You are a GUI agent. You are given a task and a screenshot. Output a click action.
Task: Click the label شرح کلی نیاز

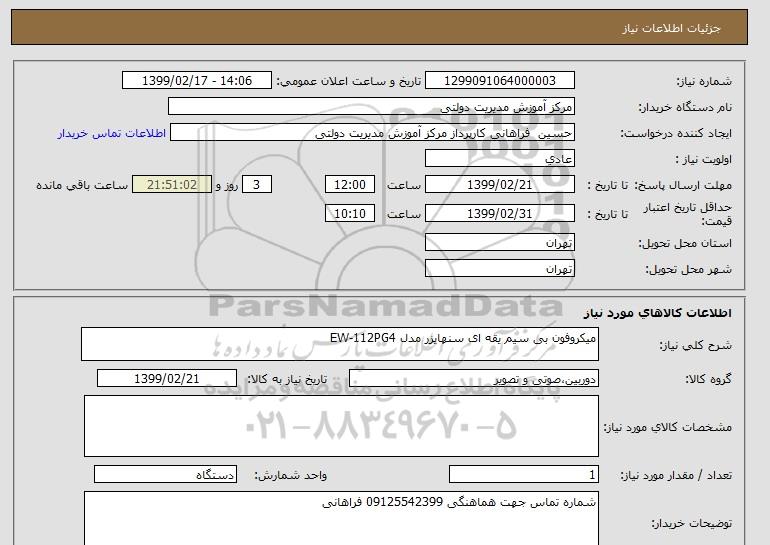pos(695,345)
